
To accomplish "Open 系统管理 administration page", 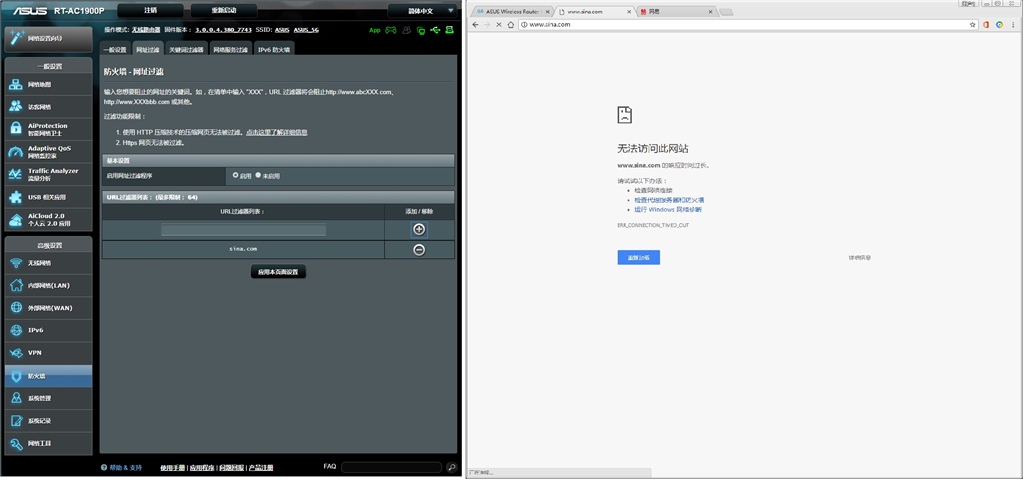I will (x=48, y=398).
